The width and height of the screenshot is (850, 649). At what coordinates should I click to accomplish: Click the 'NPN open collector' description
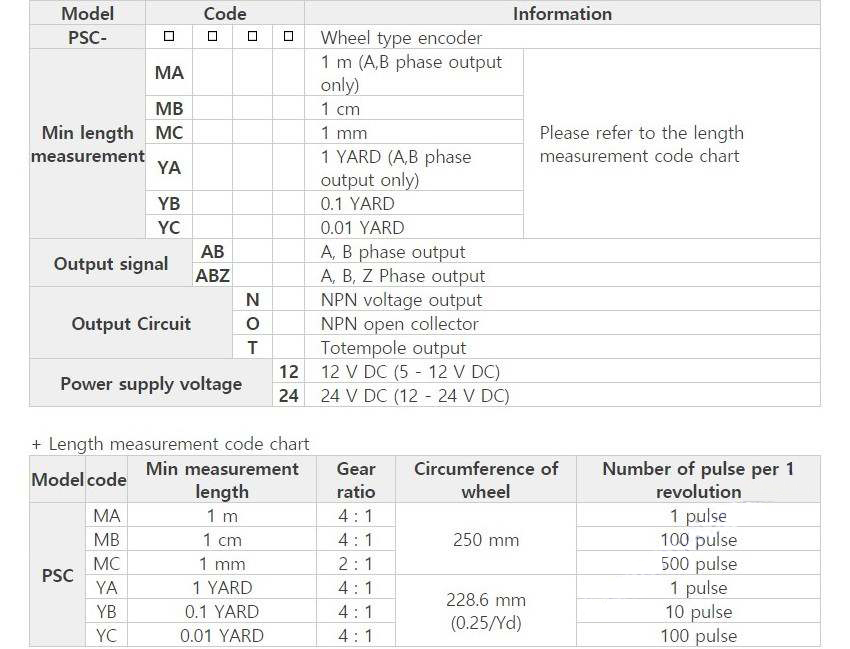[x=399, y=324]
